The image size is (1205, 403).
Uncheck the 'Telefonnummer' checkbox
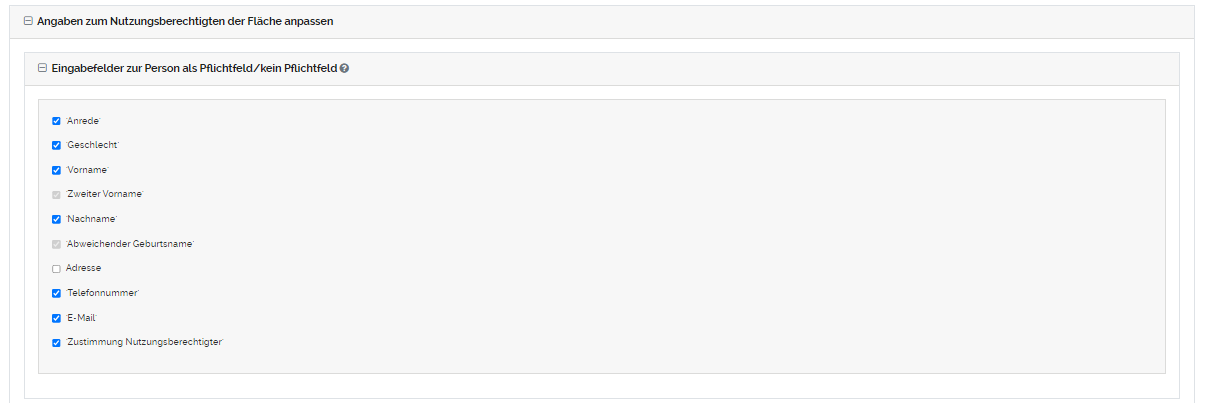tap(56, 293)
